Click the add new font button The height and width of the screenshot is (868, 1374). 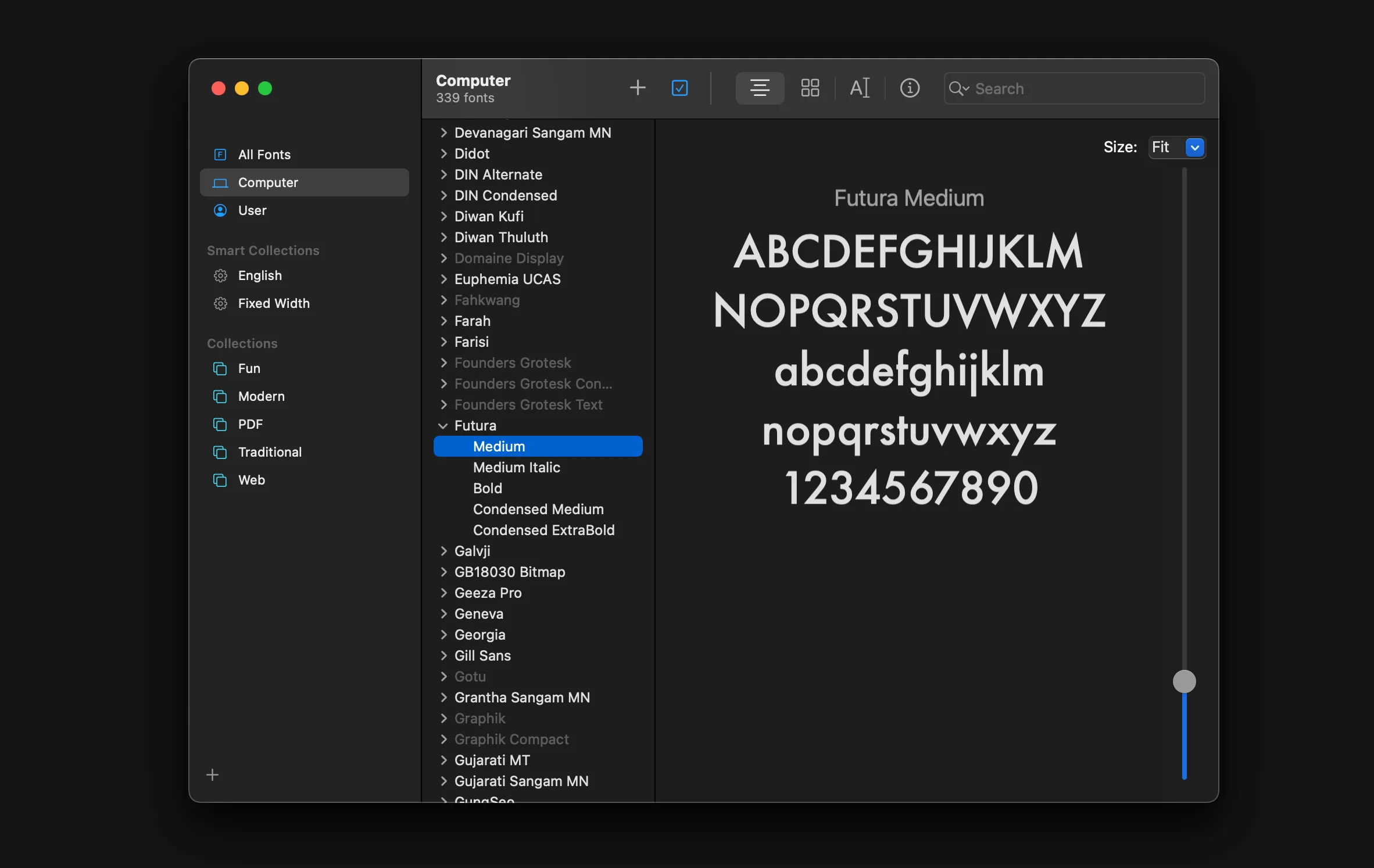tap(638, 88)
